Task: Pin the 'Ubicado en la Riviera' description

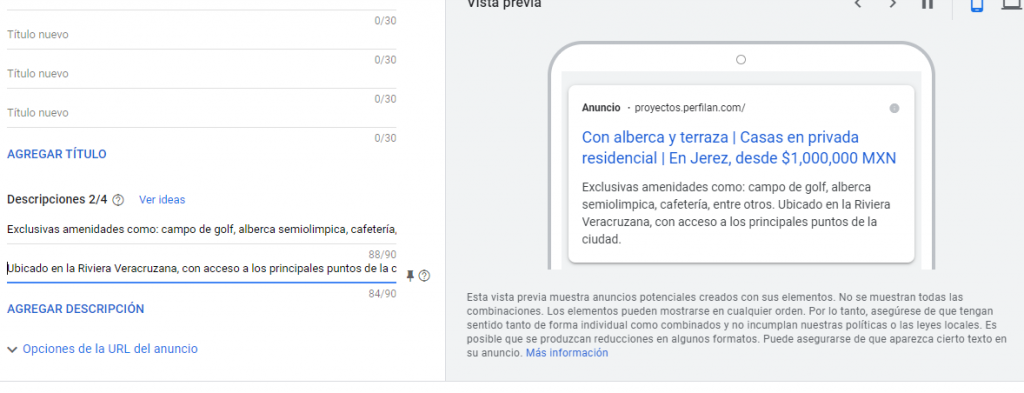Action: click(x=410, y=276)
